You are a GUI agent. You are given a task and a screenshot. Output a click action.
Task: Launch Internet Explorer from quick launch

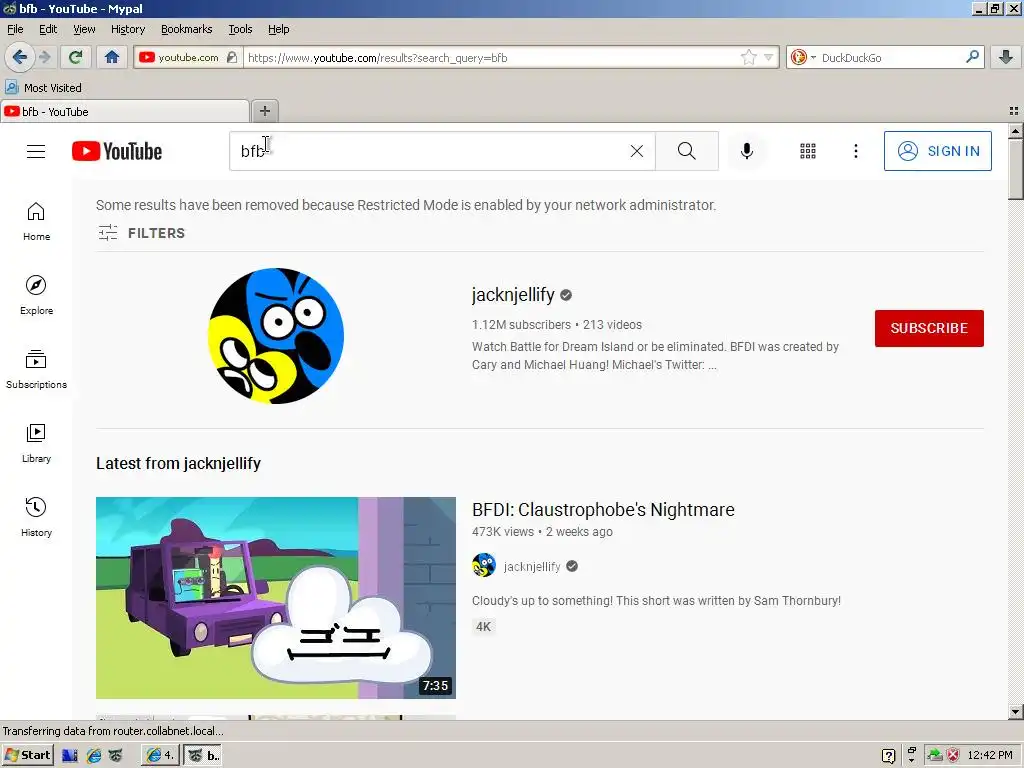[94, 756]
